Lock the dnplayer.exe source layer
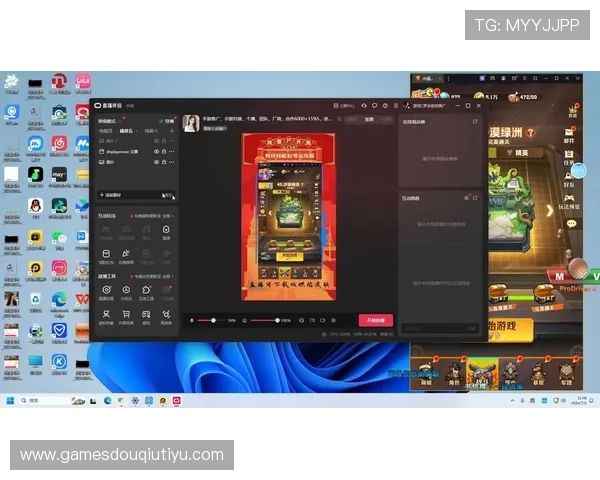600x480 pixels. [x=164, y=152]
